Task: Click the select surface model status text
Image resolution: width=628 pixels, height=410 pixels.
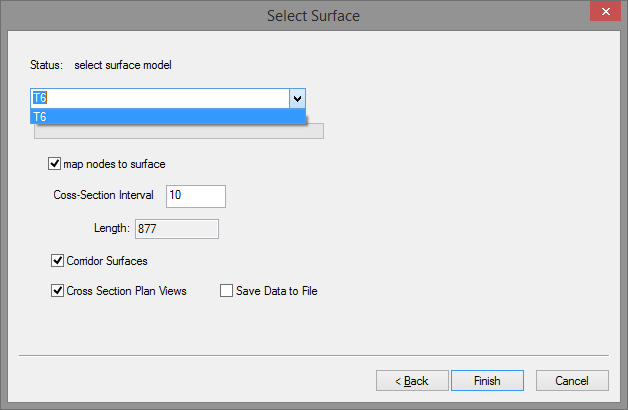Action: pyautogui.click(x=123, y=65)
